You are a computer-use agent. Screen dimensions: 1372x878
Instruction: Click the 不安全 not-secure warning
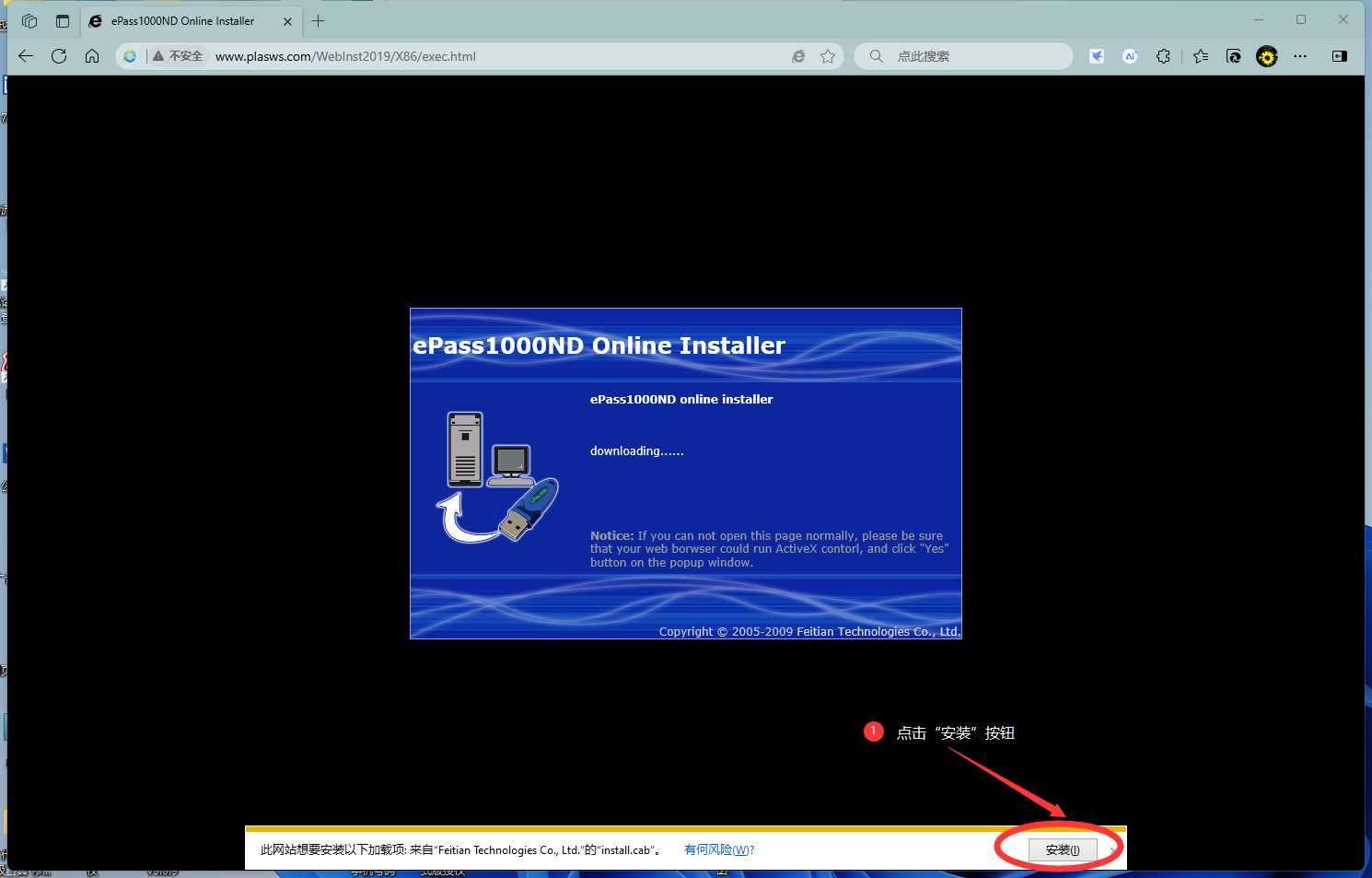point(178,56)
